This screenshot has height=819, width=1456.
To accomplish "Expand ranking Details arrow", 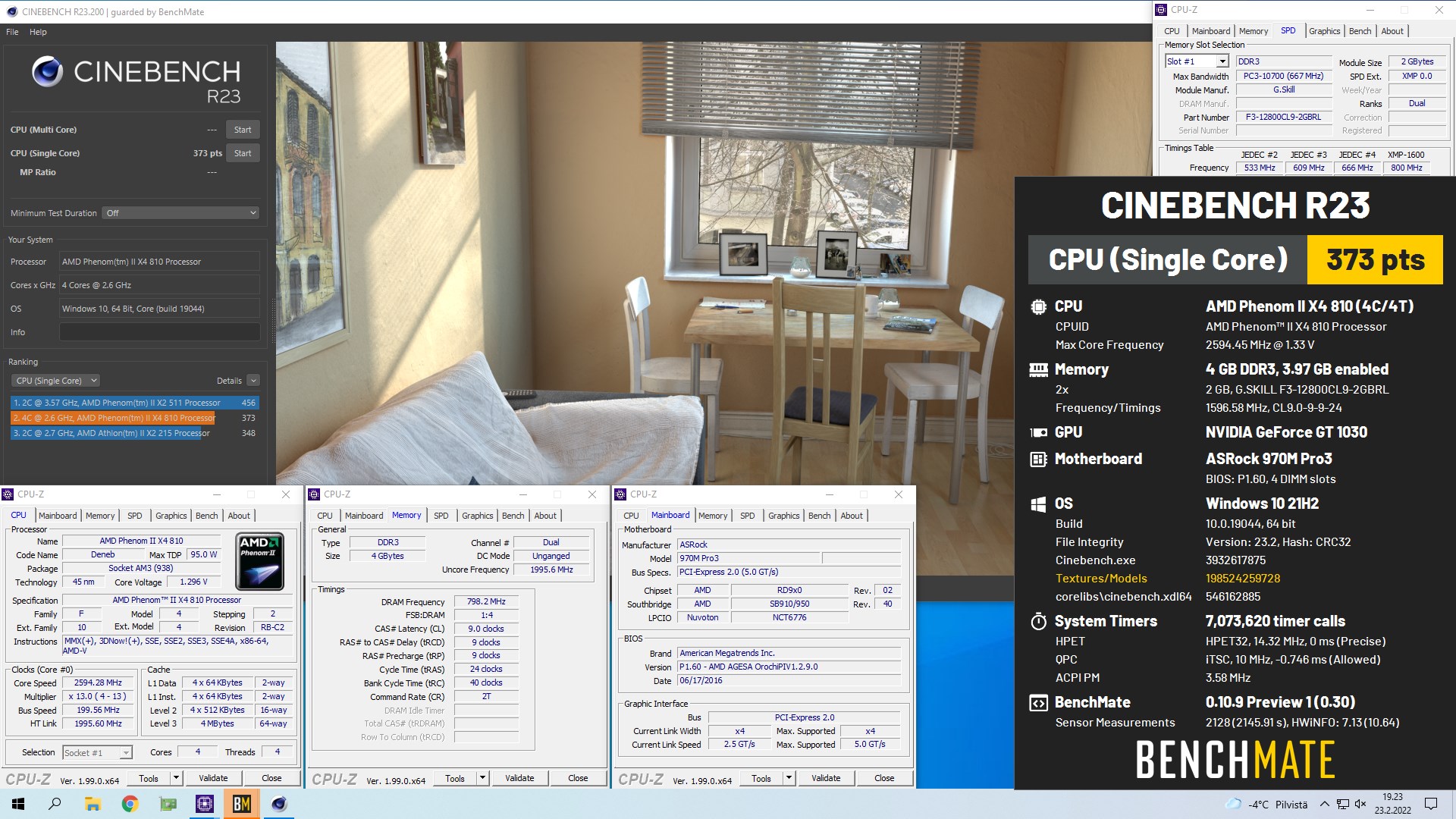I will 253,381.
